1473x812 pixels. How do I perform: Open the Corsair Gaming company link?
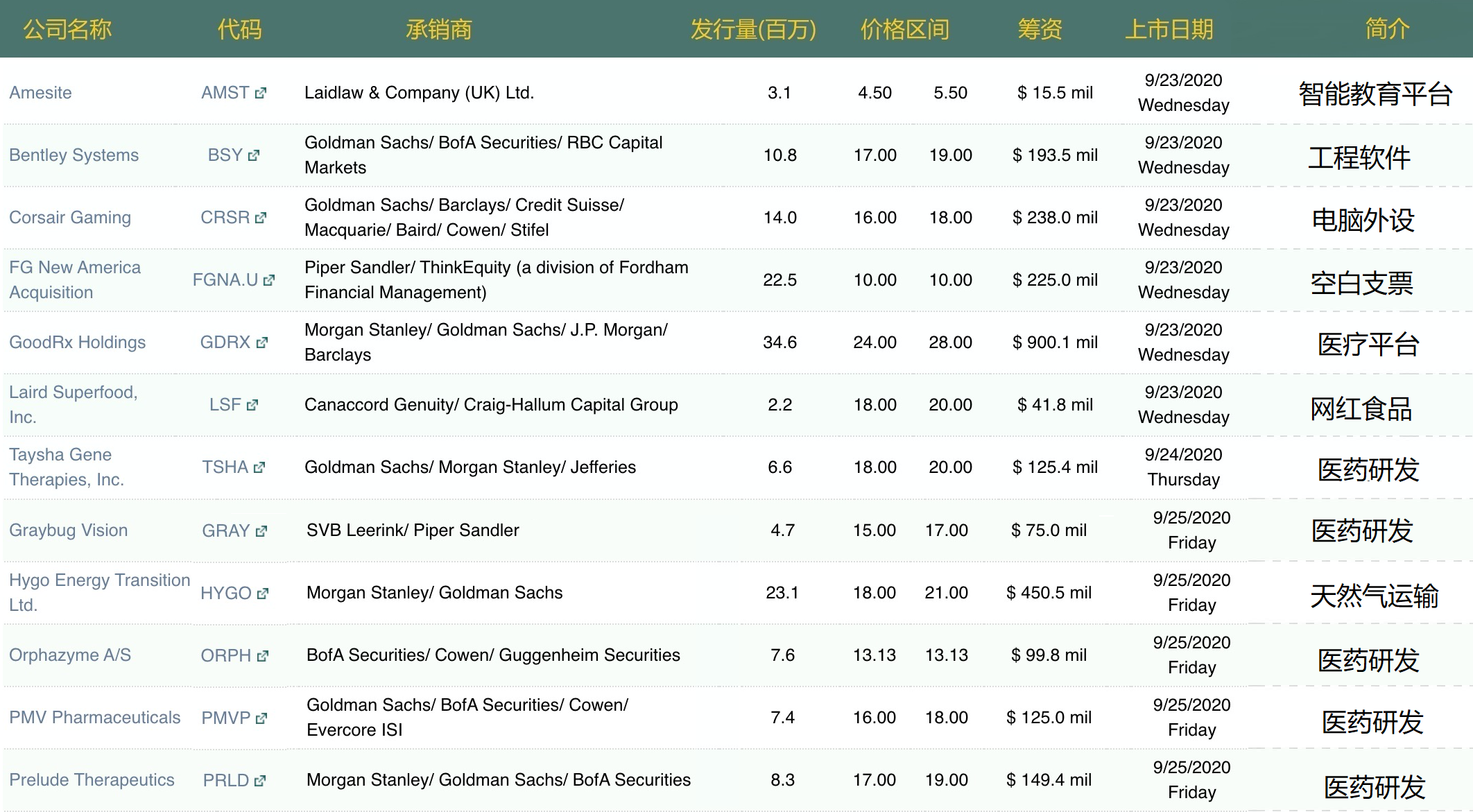[70, 217]
